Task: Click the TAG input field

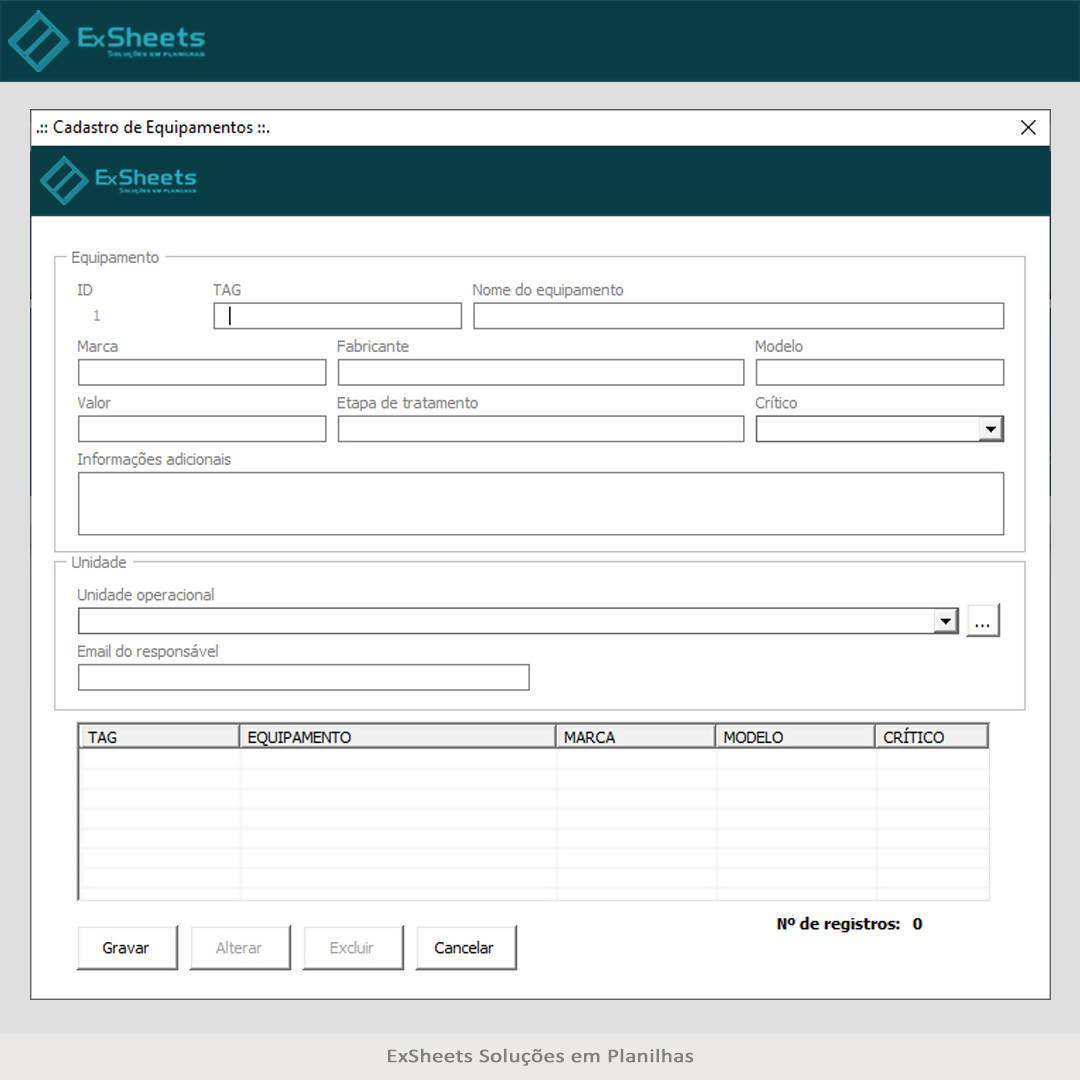Action: point(338,316)
